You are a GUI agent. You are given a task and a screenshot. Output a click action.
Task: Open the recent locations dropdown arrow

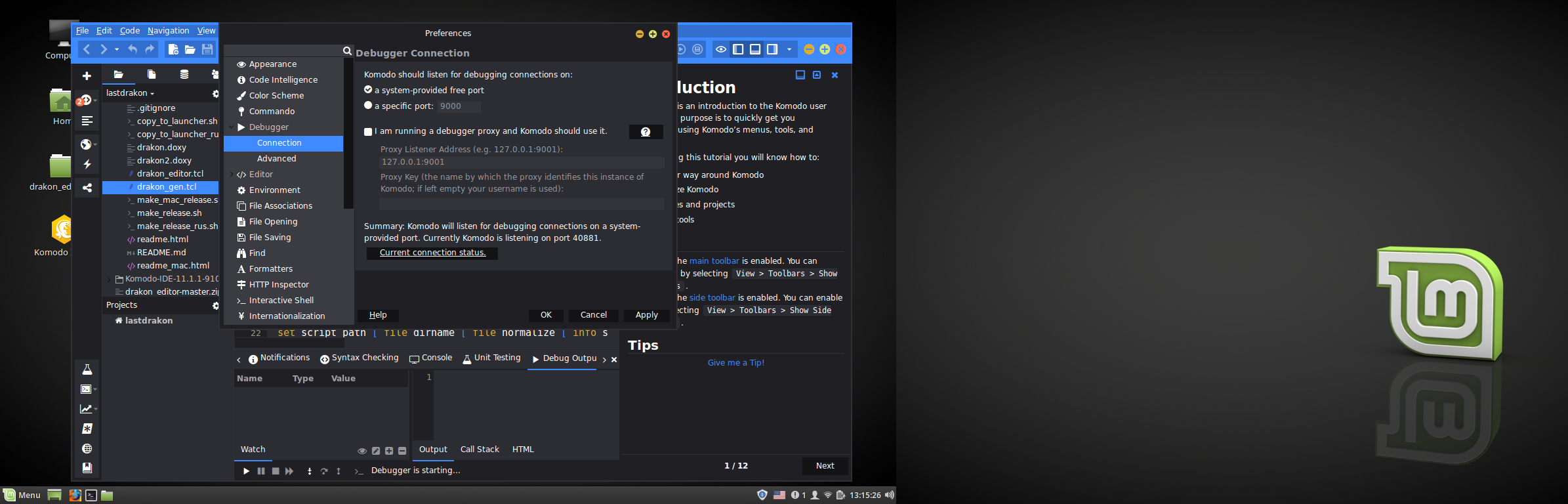point(117,50)
